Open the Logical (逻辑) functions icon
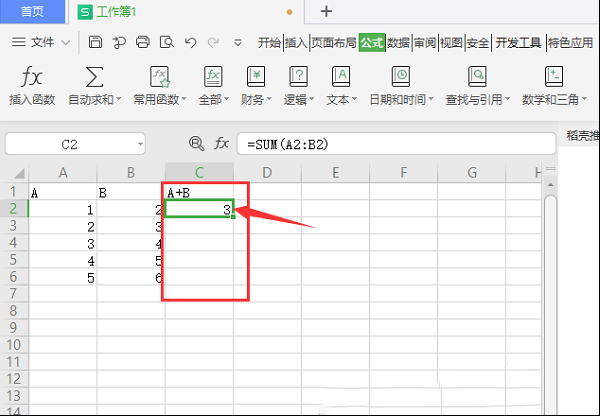The width and height of the screenshot is (600, 416). (298, 77)
